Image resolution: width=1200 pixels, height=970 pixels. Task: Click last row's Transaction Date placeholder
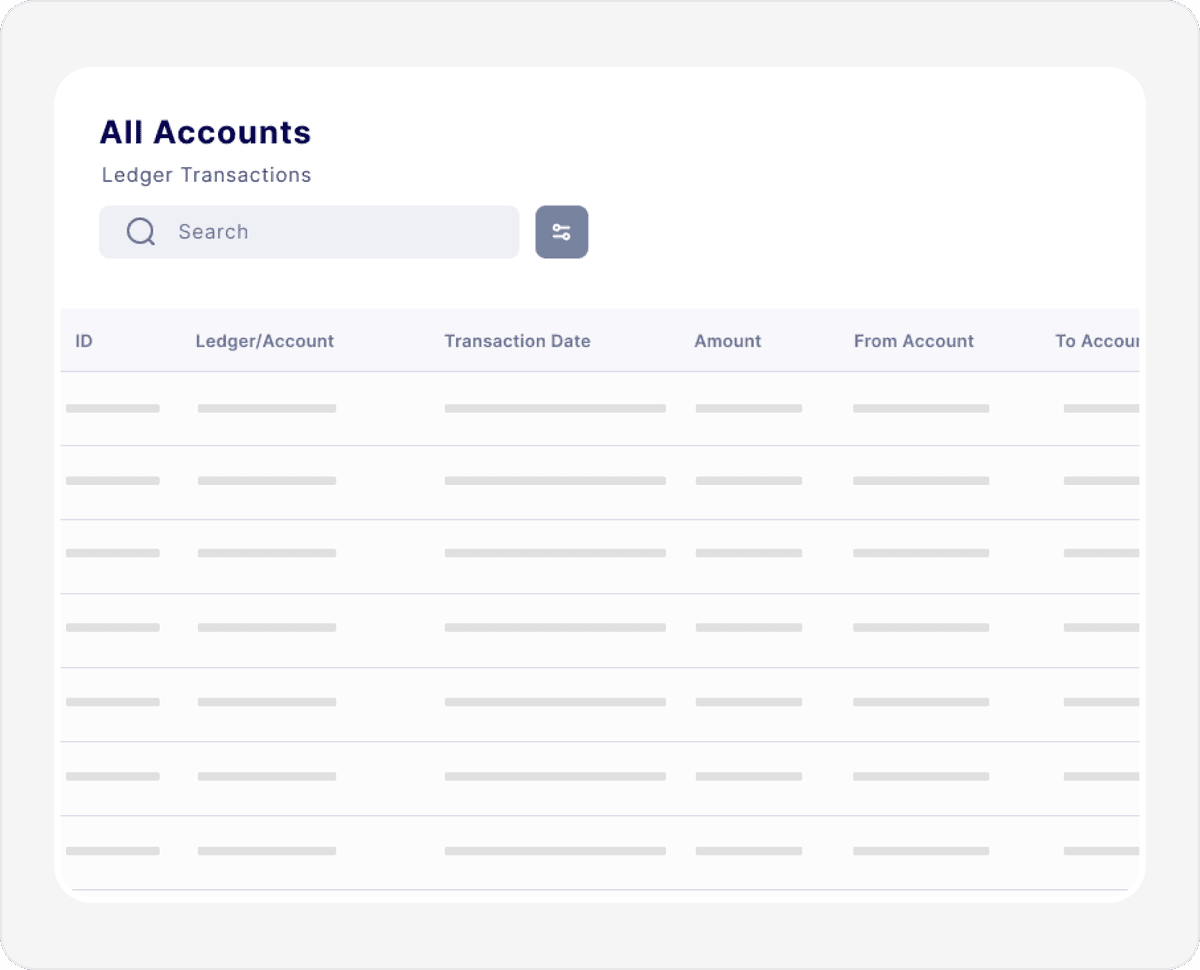pos(555,851)
